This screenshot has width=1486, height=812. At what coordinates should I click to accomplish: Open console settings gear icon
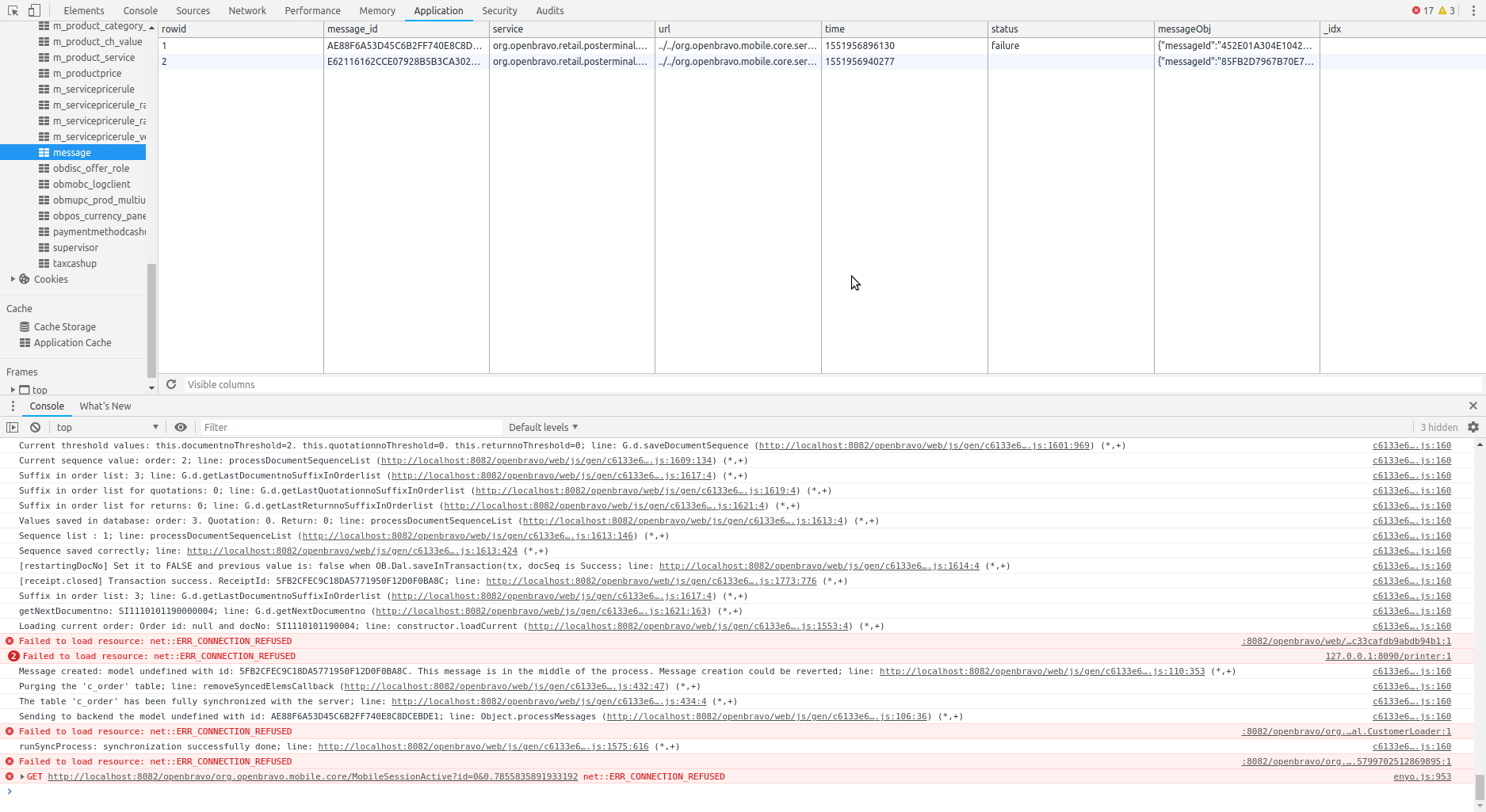[1473, 427]
